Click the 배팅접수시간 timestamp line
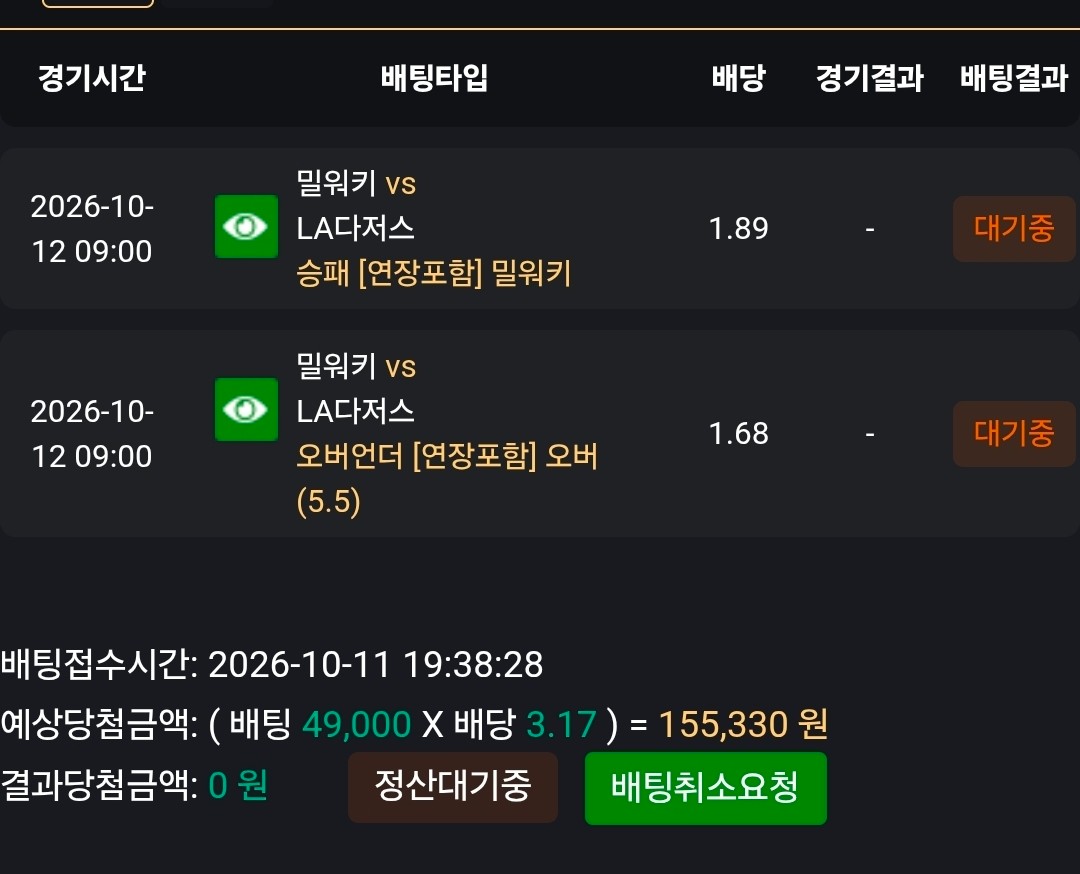 click(272, 665)
